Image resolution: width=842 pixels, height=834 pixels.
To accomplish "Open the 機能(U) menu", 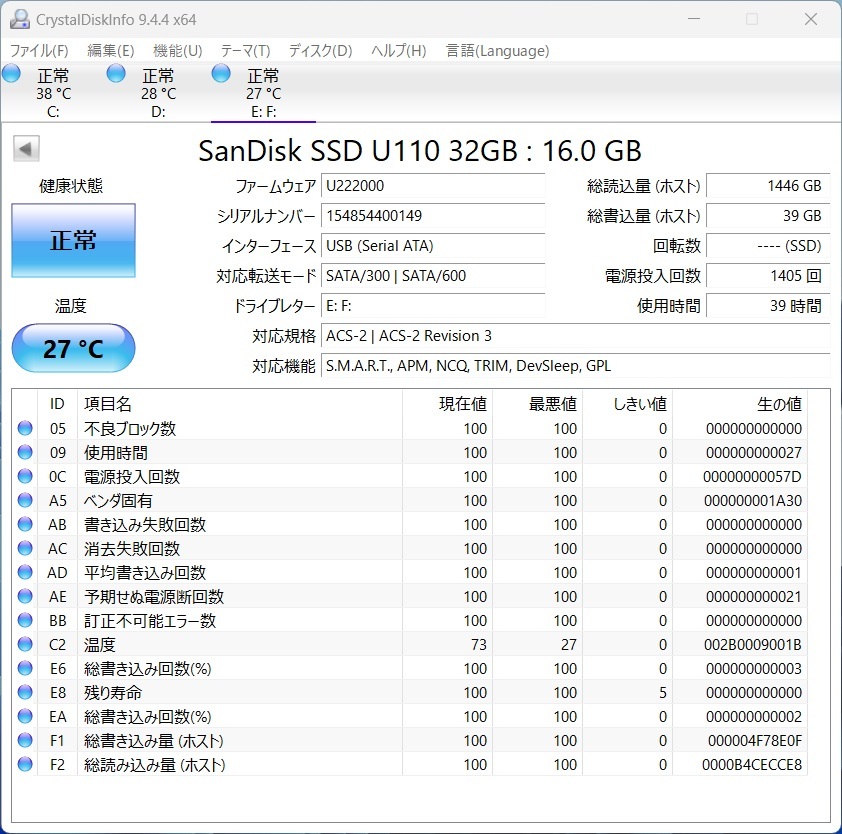I will tap(178, 51).
